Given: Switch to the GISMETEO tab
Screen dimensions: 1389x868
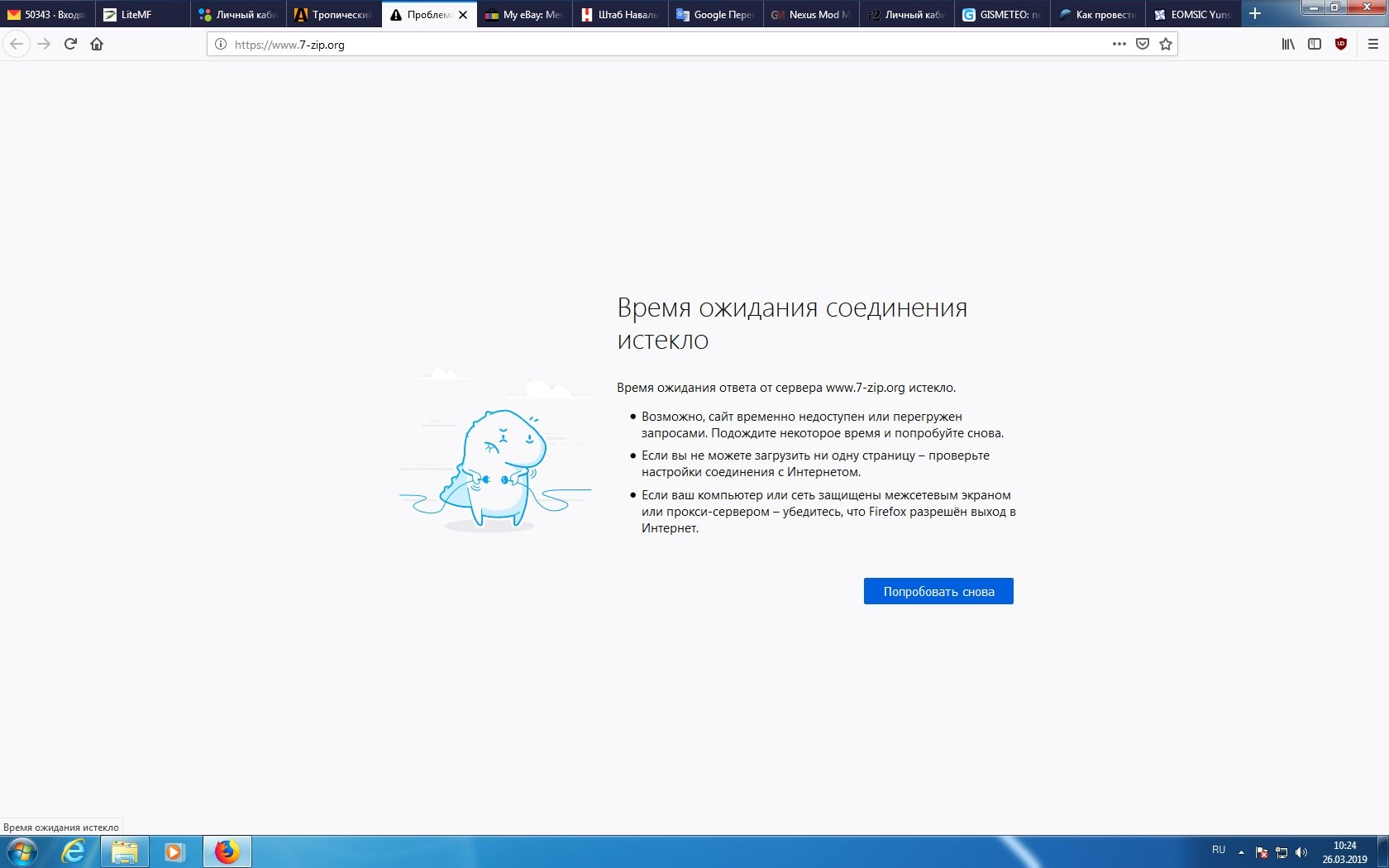Looking at the screenshot, I should pyautogui.click(x=1002, y=15).
